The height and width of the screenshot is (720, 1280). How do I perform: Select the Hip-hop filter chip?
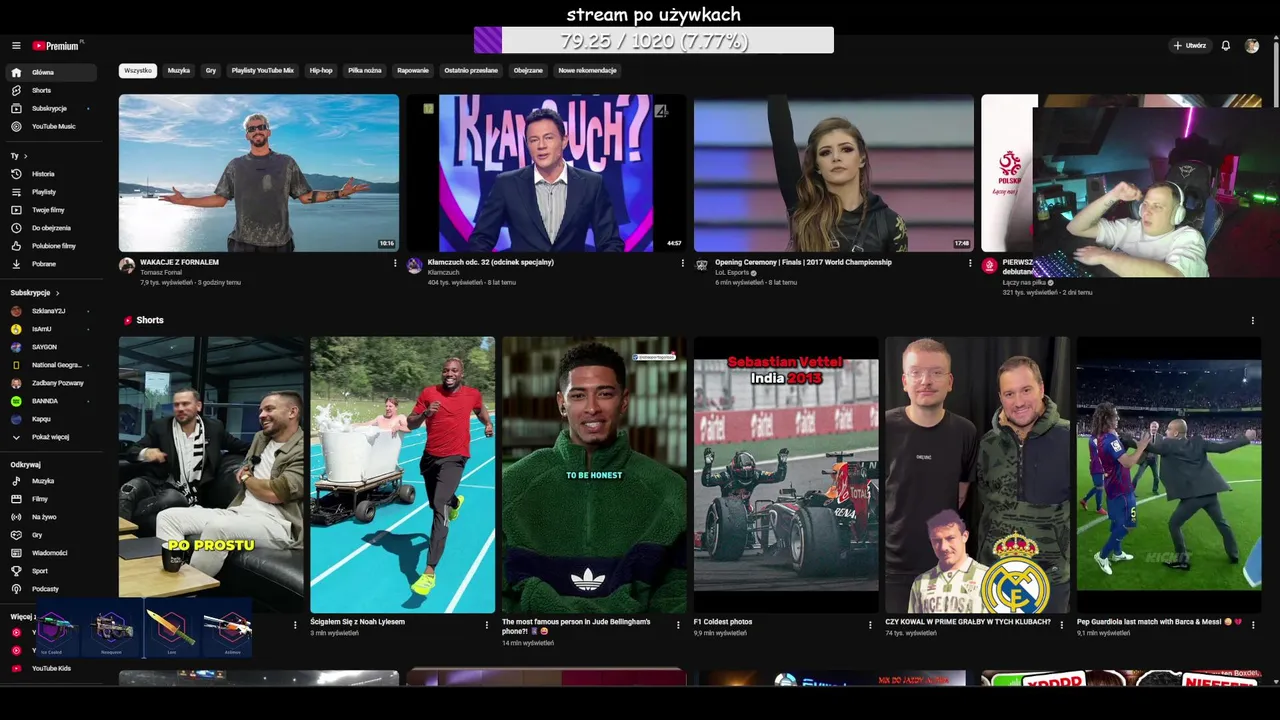(x=321, y=71)
